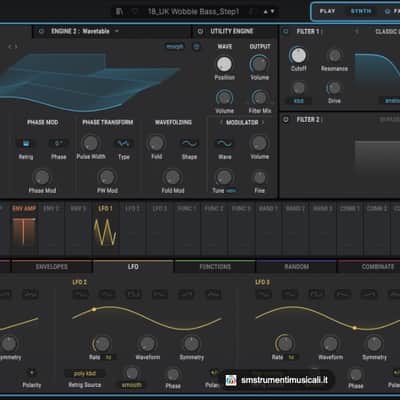Choose third LFO 2 waveform preset icon

pyautogui.click(x=133, y=294)
